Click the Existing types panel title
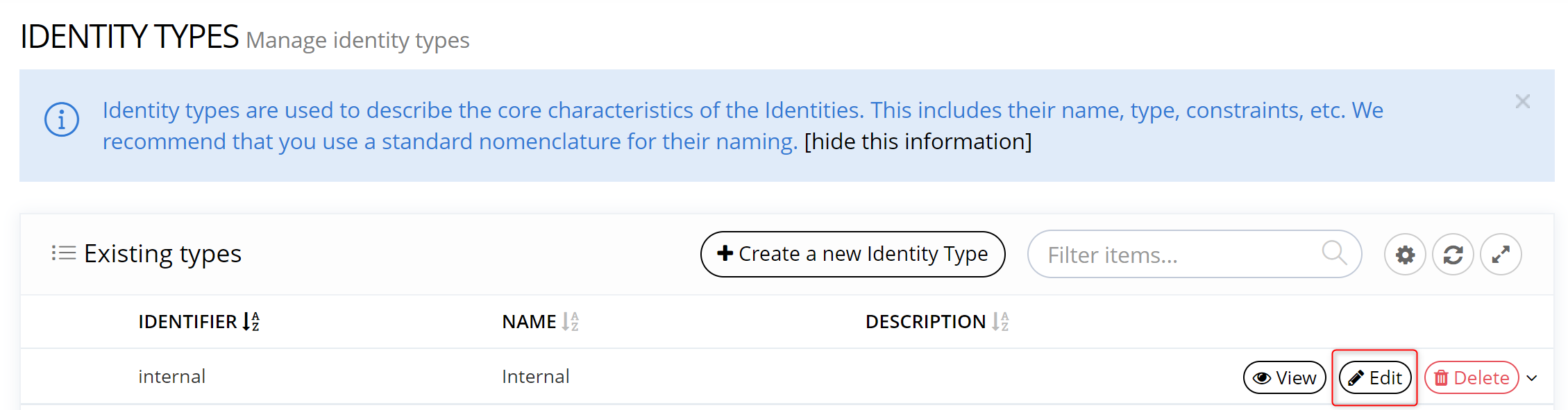This screenshot has height=410, width=1568. click(x=162, y=254)
